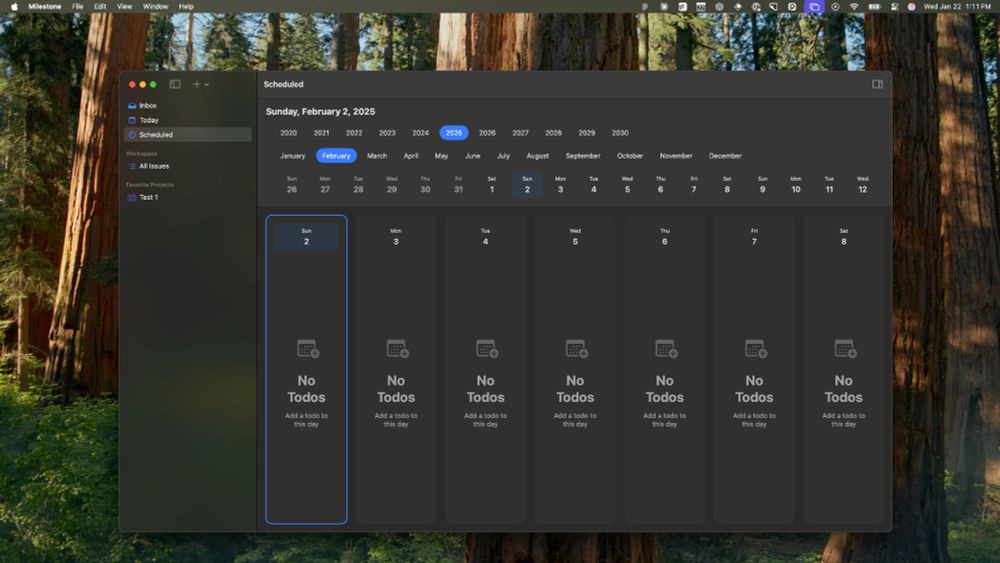Switch to December month
Viewport: 1000px width, 563px height.
[x=725, y=156]
